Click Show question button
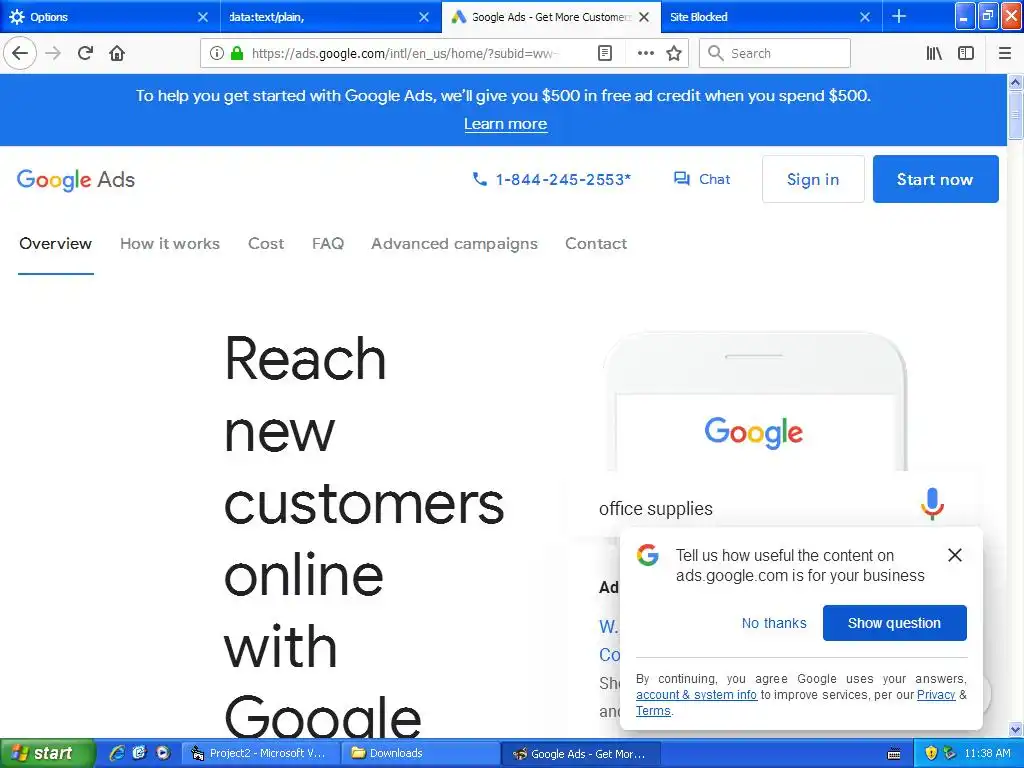The height and width of the screenshot is (768, 1024). click(894, 623)
